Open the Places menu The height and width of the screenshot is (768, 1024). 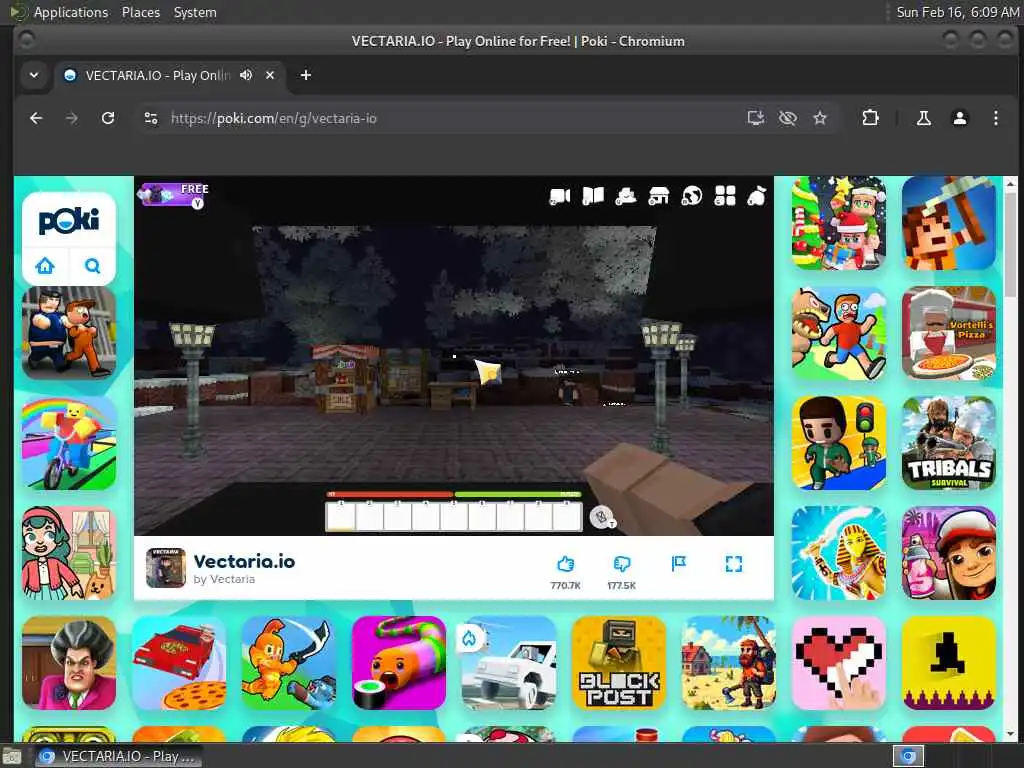tap(140, 12)
